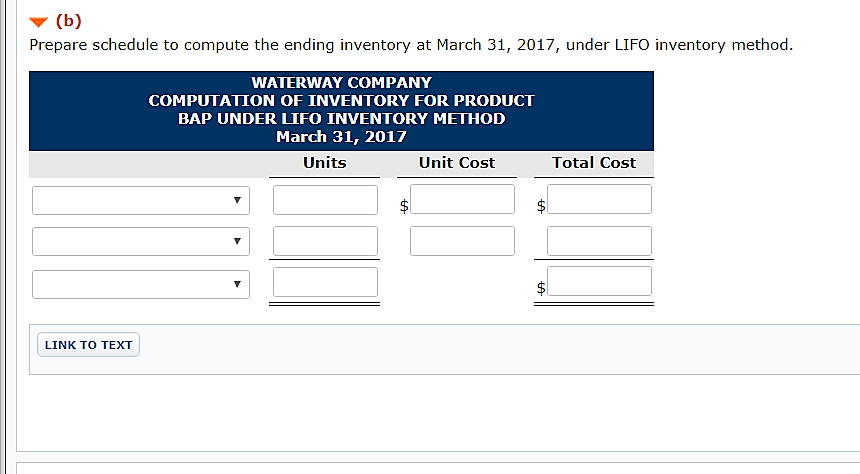This screenshot has height=474, width=860.
Task: Select the second row Total Cost field
Action: 599,241
